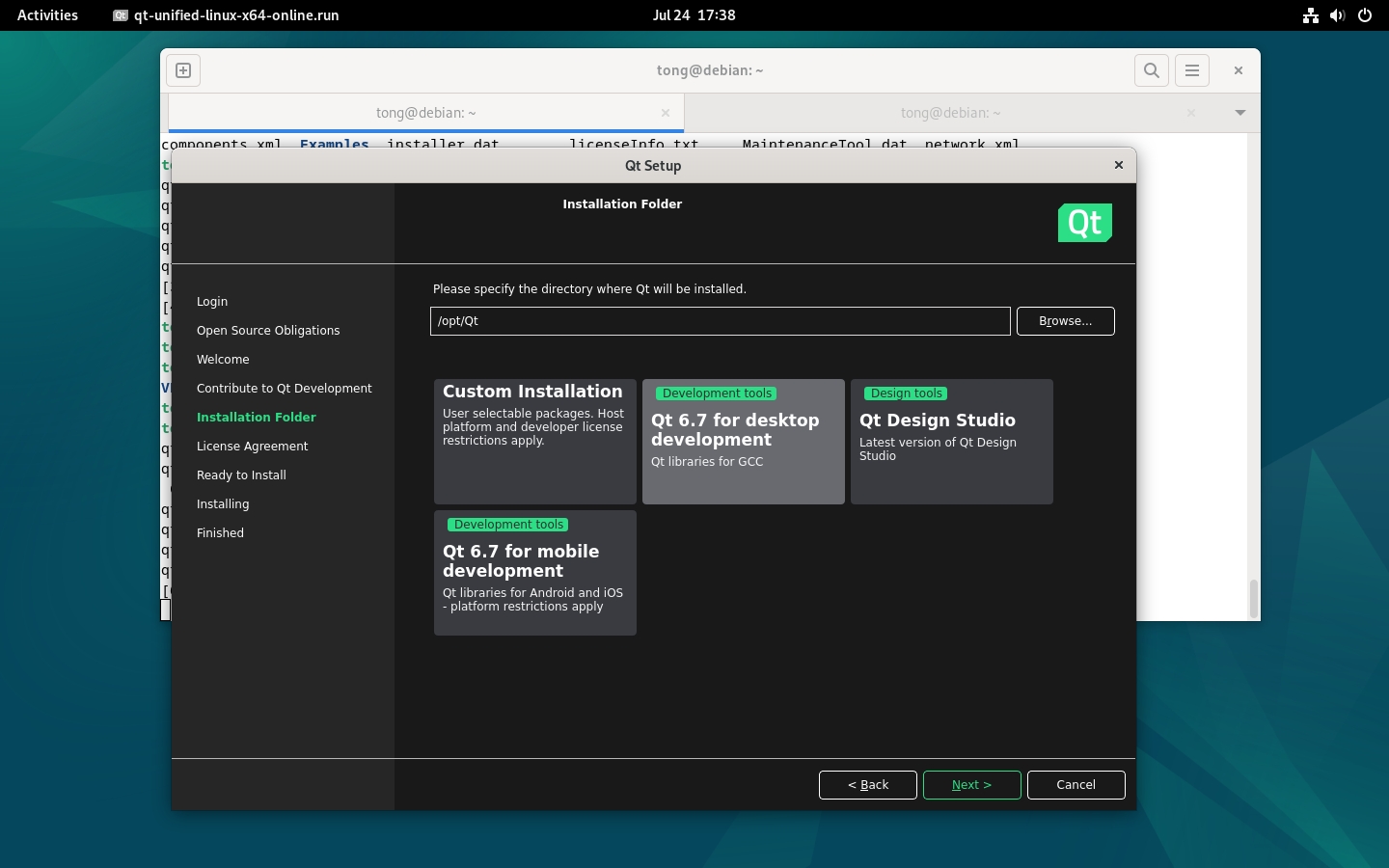
Task: Open the terminal hamburger menu
Action: 1192,70
